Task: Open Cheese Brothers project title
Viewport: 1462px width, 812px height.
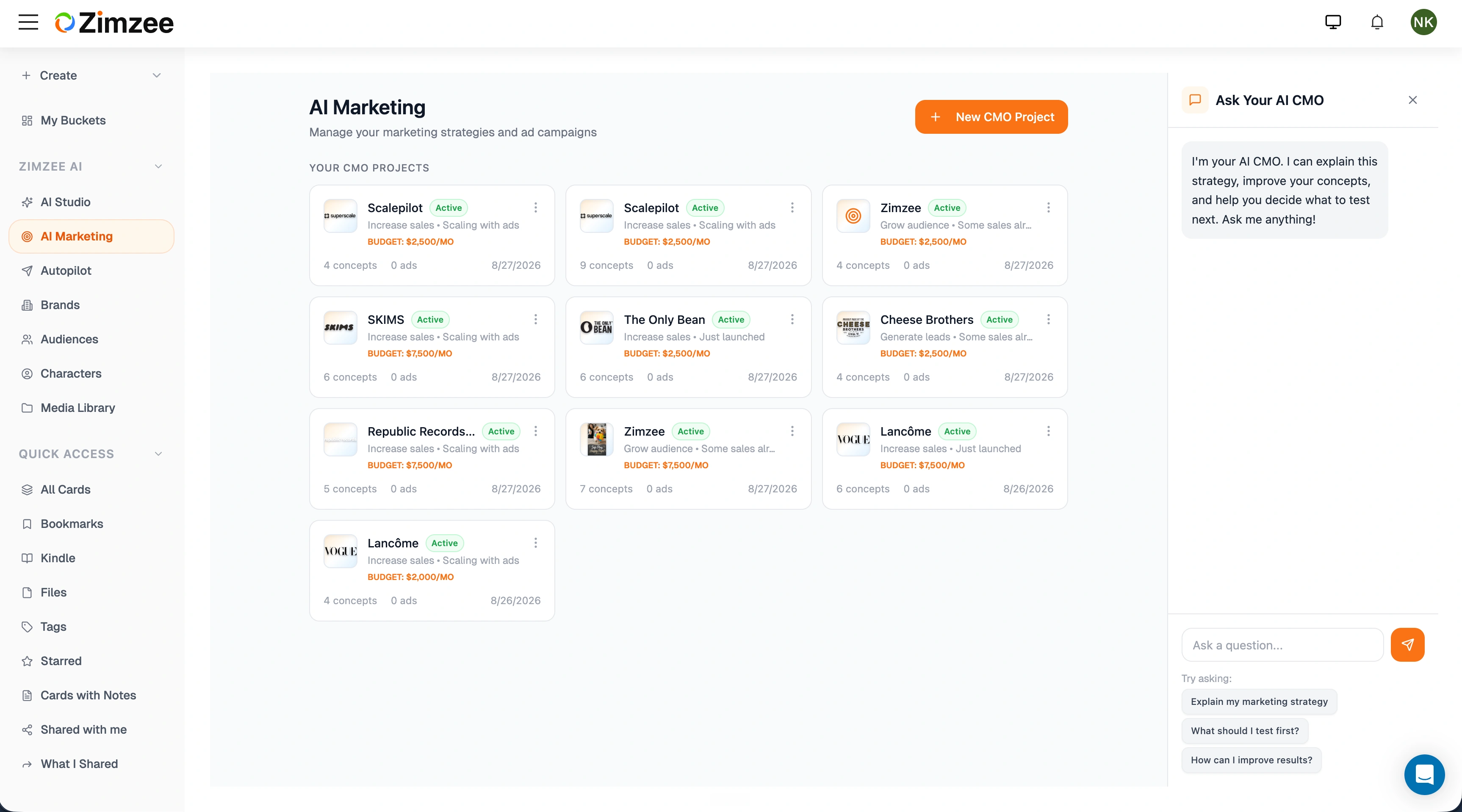Action: (926, 320)
